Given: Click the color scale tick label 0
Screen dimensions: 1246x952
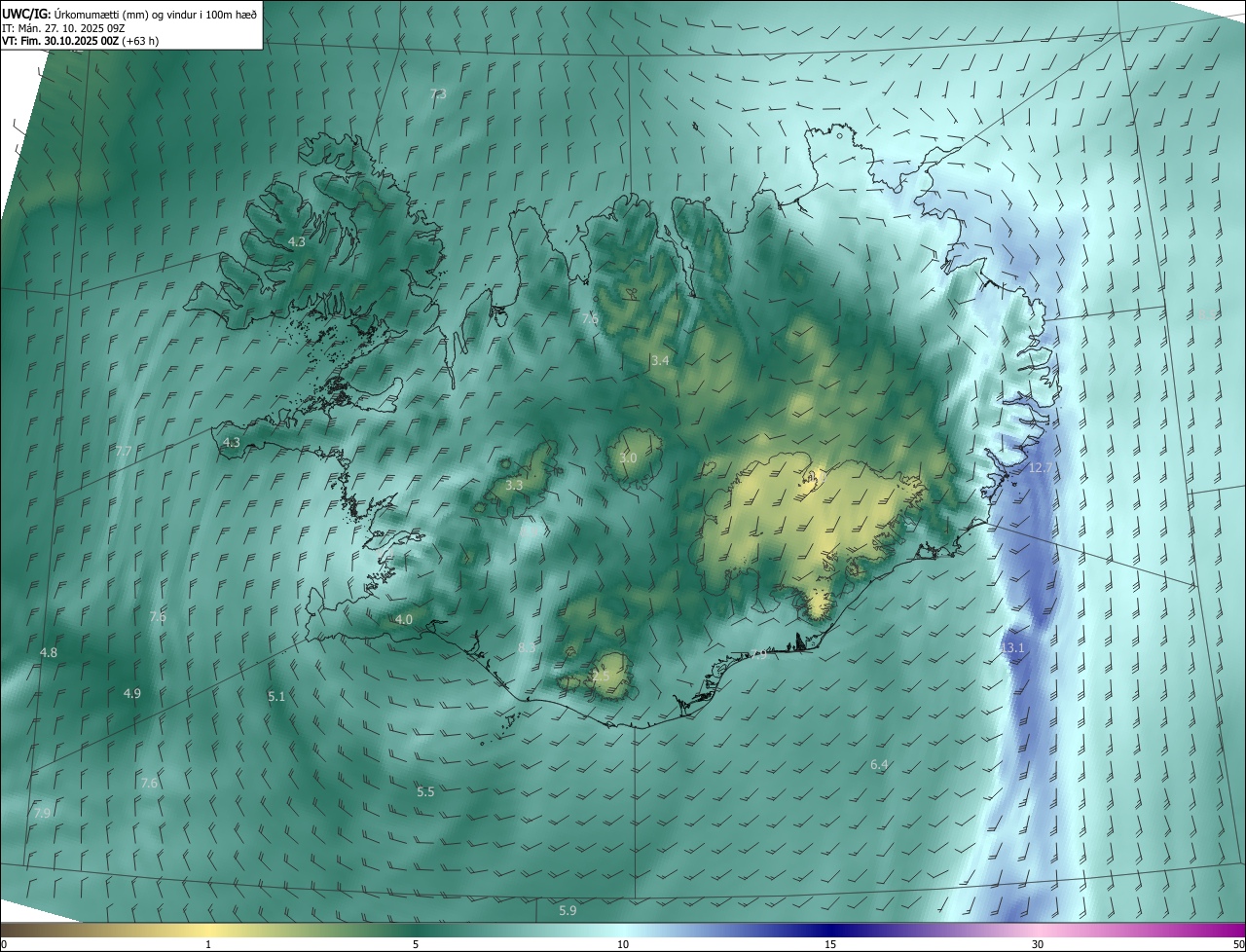Looking at the screenshot, I should (4, 944).
